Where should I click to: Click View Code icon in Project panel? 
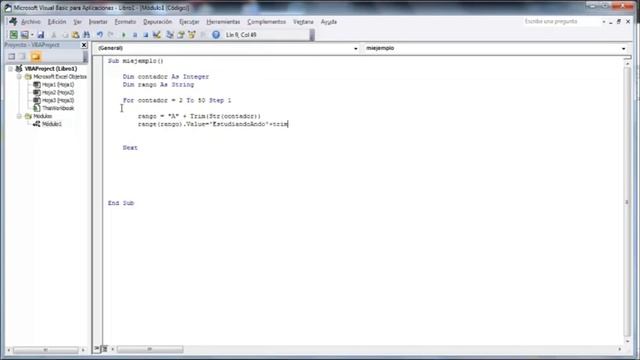pos(11,56)
